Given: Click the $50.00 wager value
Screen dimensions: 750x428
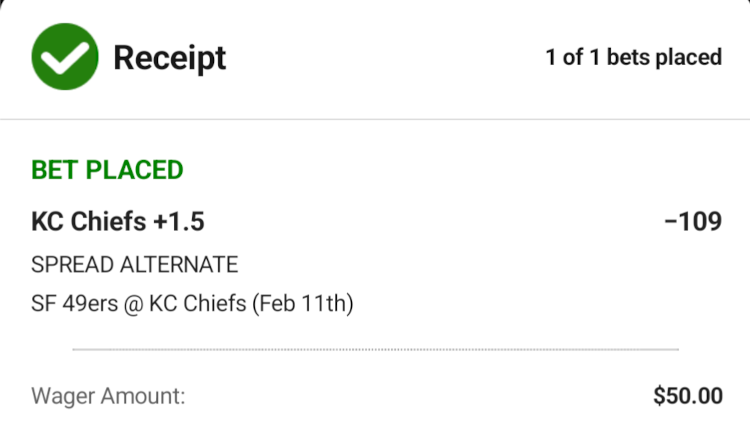Looking at the screenshot, I should (687, 396).
